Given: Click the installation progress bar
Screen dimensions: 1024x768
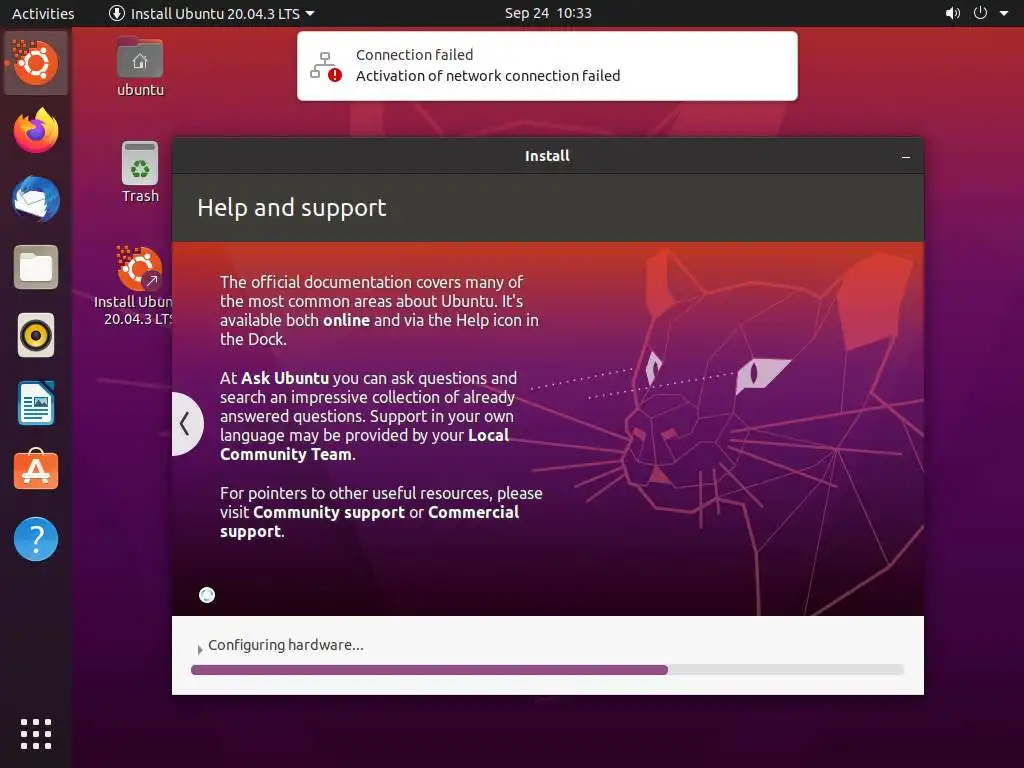Looking at the screenshot, I should coord(547,669).
